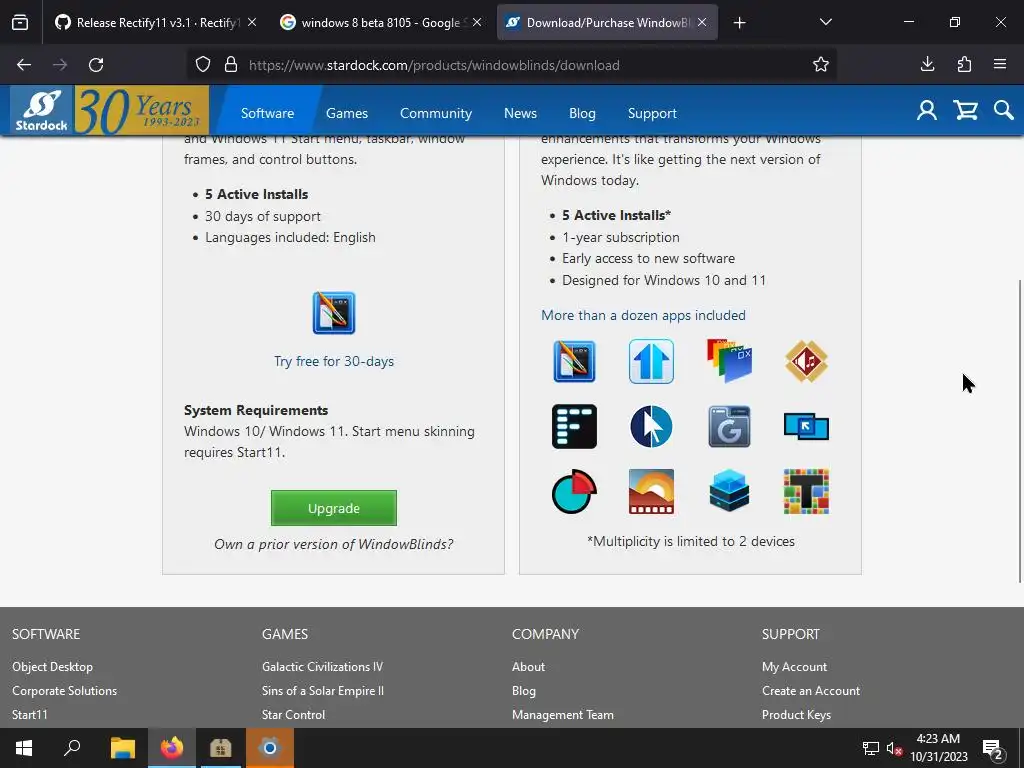
Task: Select the WindowBlinds icon in apps grid
Action: pos(574,361)
